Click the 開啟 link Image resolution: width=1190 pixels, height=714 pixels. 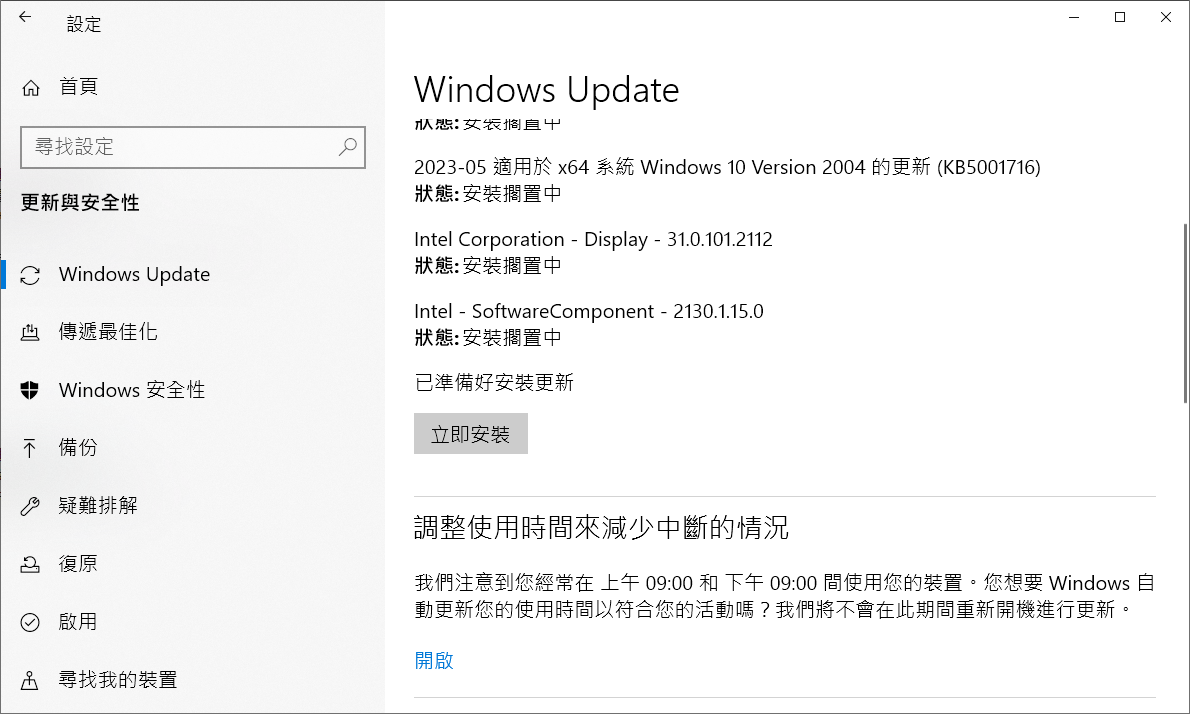click(x=434, y=660)
